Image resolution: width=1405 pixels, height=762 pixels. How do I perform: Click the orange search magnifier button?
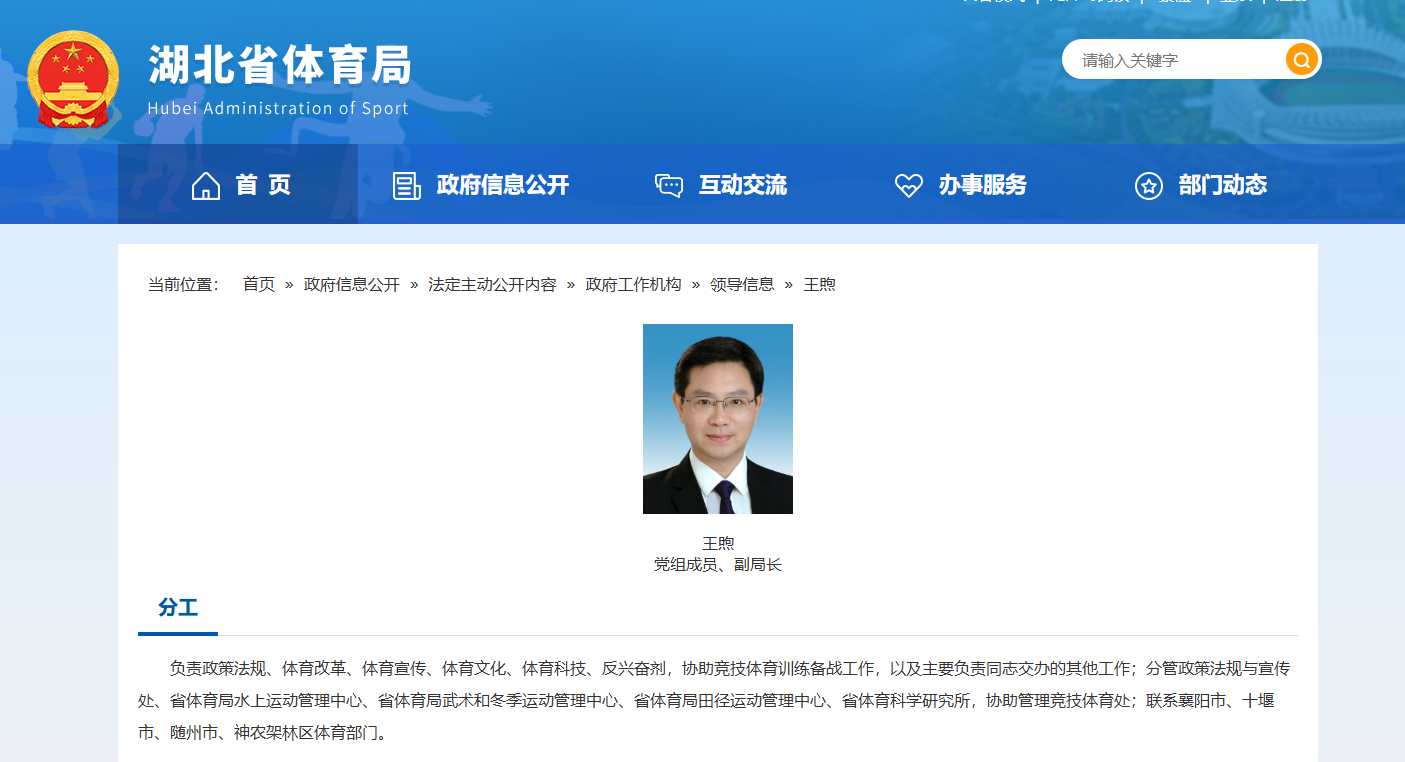[1301, 60]
